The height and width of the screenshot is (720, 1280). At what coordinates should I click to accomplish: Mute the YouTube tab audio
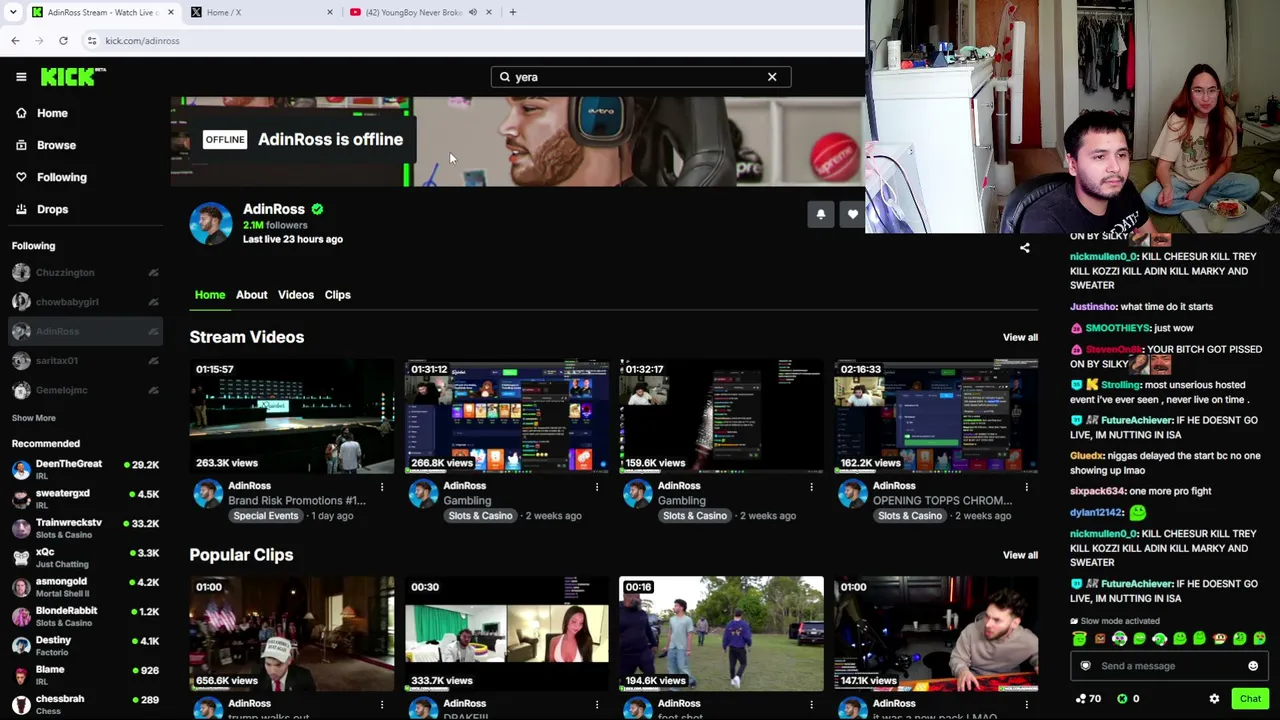pyautogui.click(x=472, y=12)
